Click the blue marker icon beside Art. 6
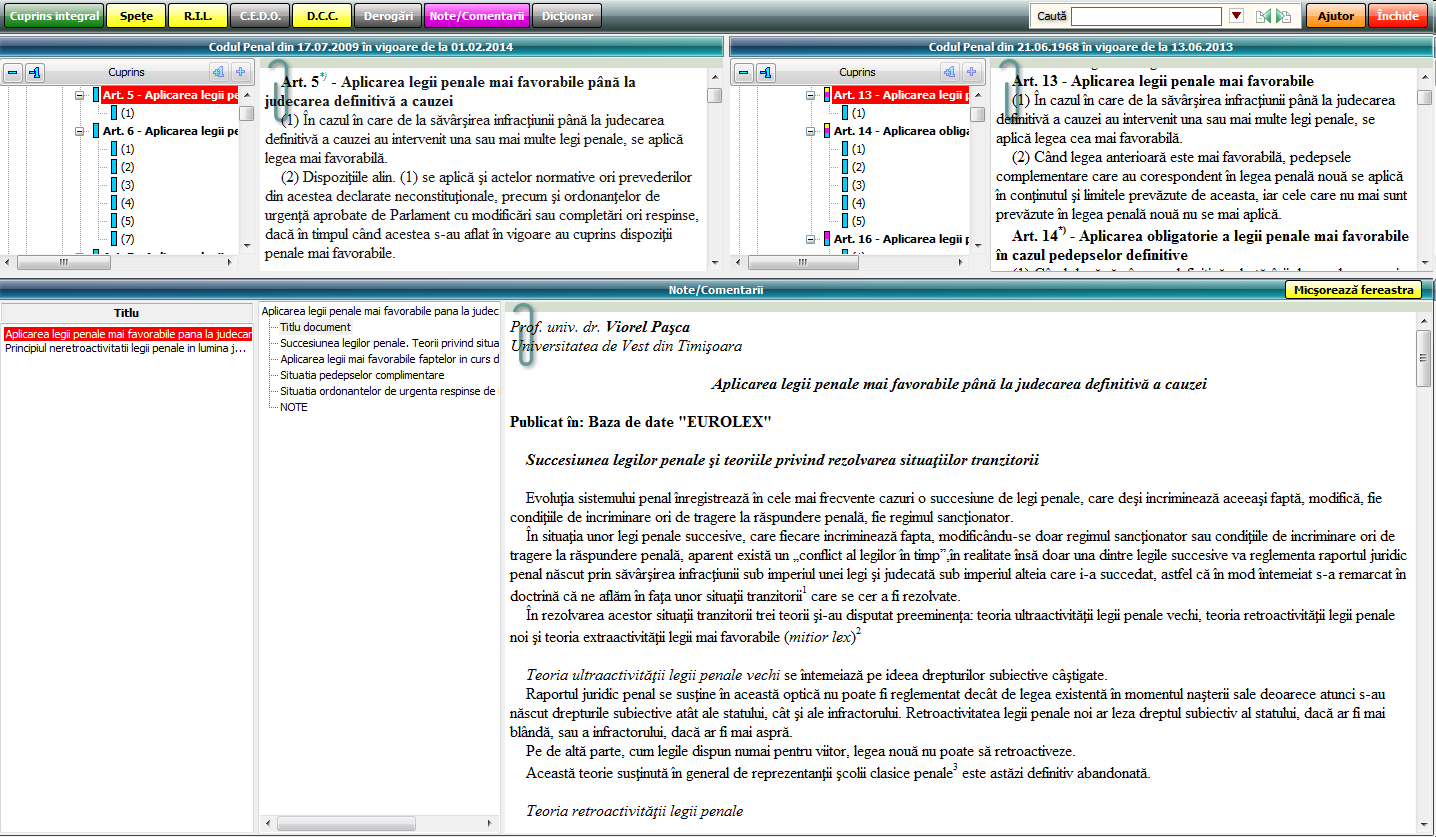This screenshot has height=837, width=1436. click(97, 131)
